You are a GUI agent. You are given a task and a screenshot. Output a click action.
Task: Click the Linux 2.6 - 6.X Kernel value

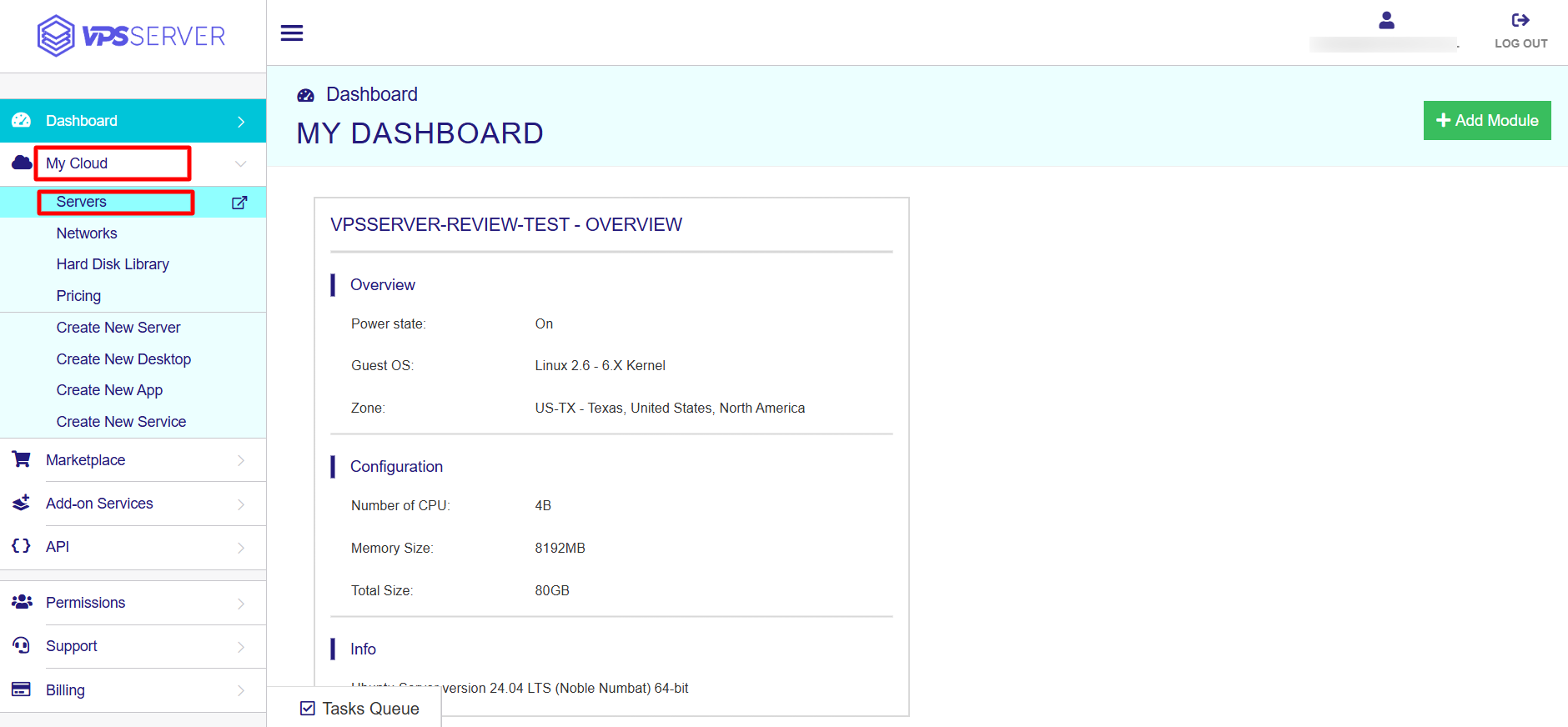(600, 365)
